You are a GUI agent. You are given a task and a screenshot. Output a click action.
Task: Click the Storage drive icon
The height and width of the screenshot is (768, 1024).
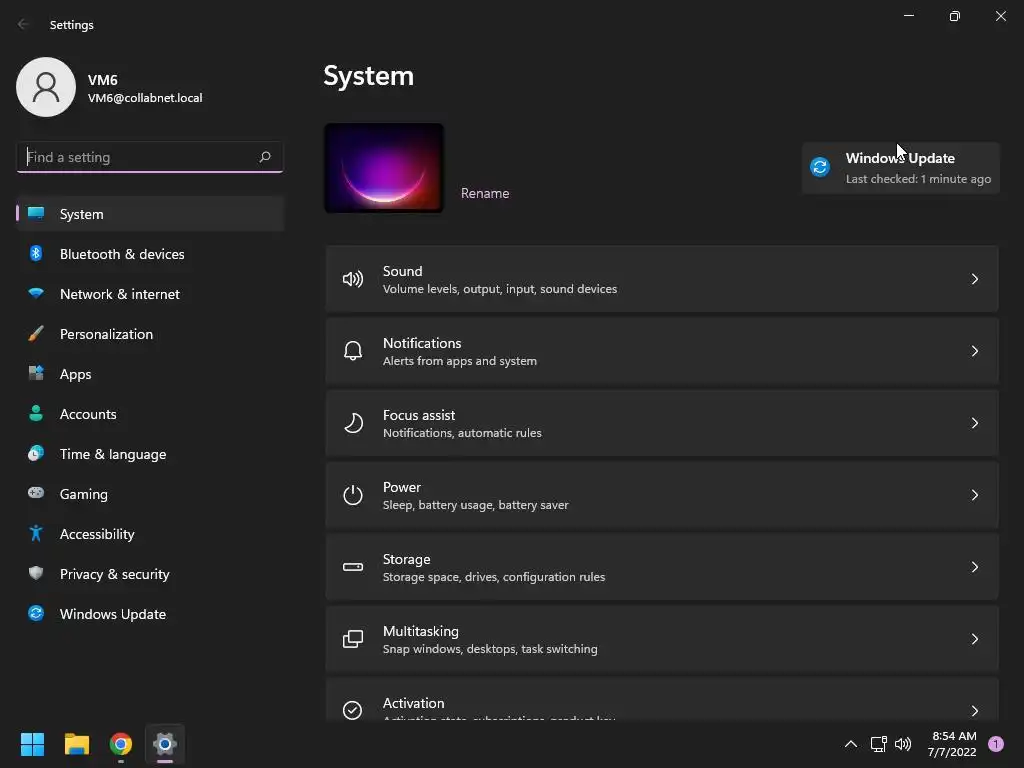tap(353, 567)
